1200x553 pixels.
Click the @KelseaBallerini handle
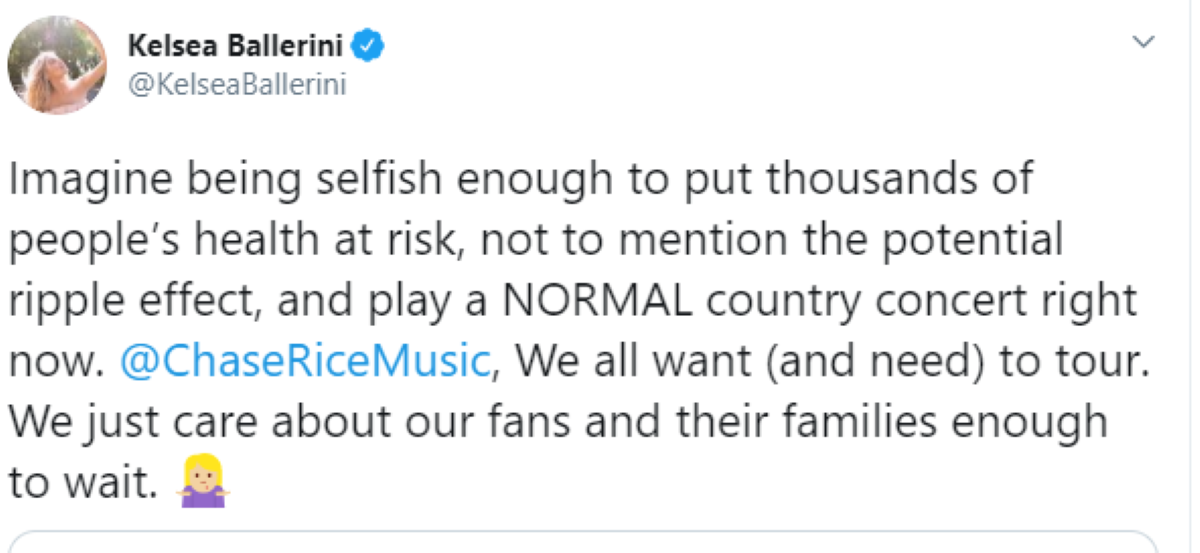[x=237, y=85]
